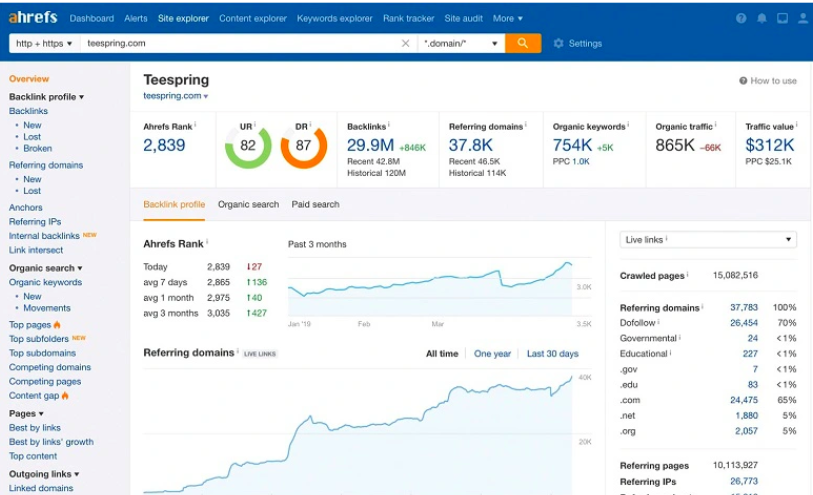Select One year range
Viewport: 813px width, 495px height.
click(492, 353)
